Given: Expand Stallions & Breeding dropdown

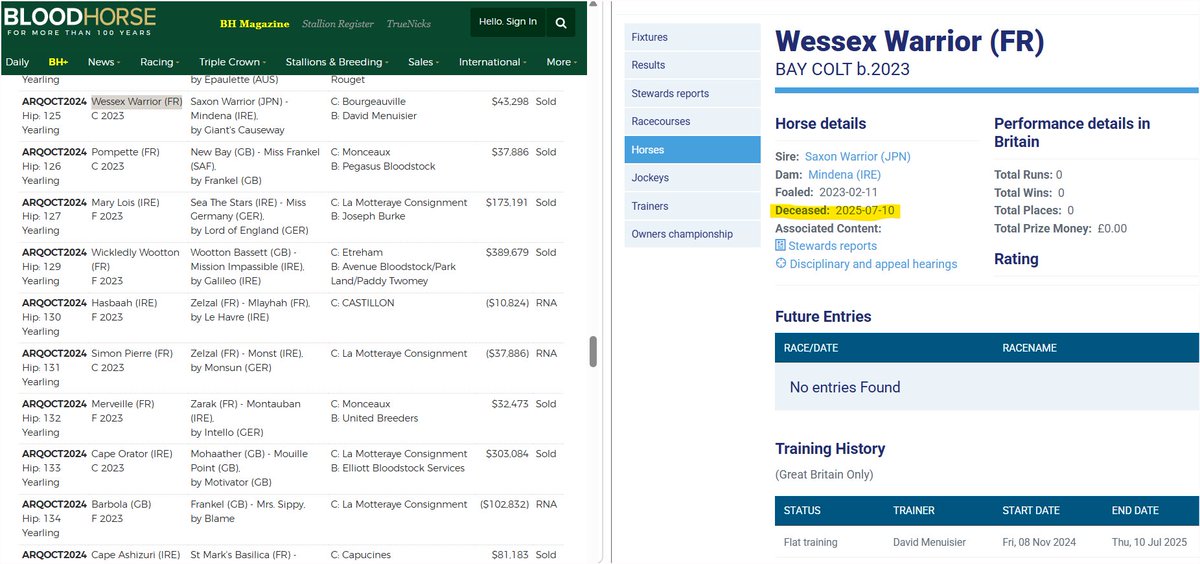Looking at the screenshot, I should point(338,62).
